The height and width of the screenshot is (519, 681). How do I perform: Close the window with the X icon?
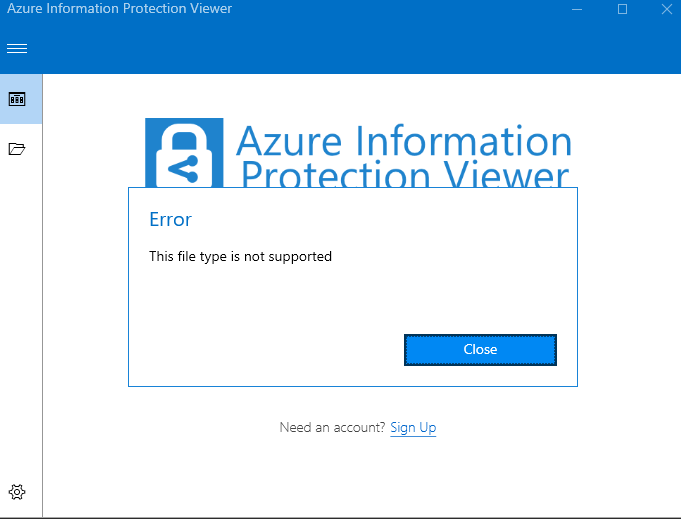(x=667, y=9)
